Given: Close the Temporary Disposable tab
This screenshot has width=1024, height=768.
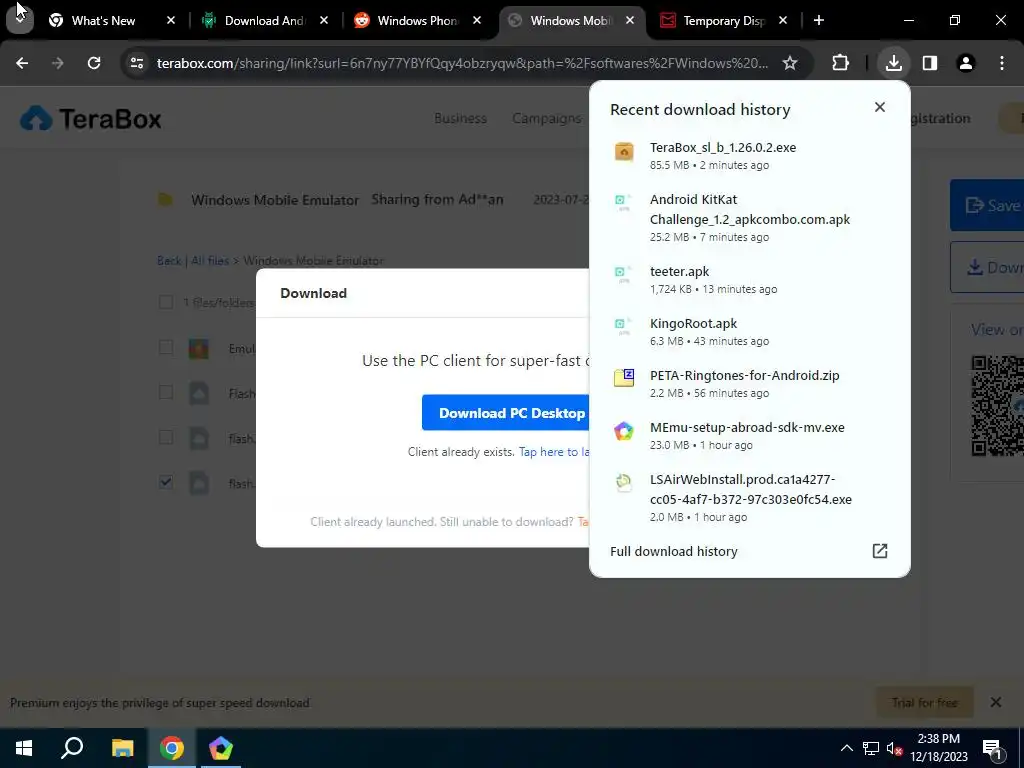Looking at the screenshot, I should pos(783,21).
